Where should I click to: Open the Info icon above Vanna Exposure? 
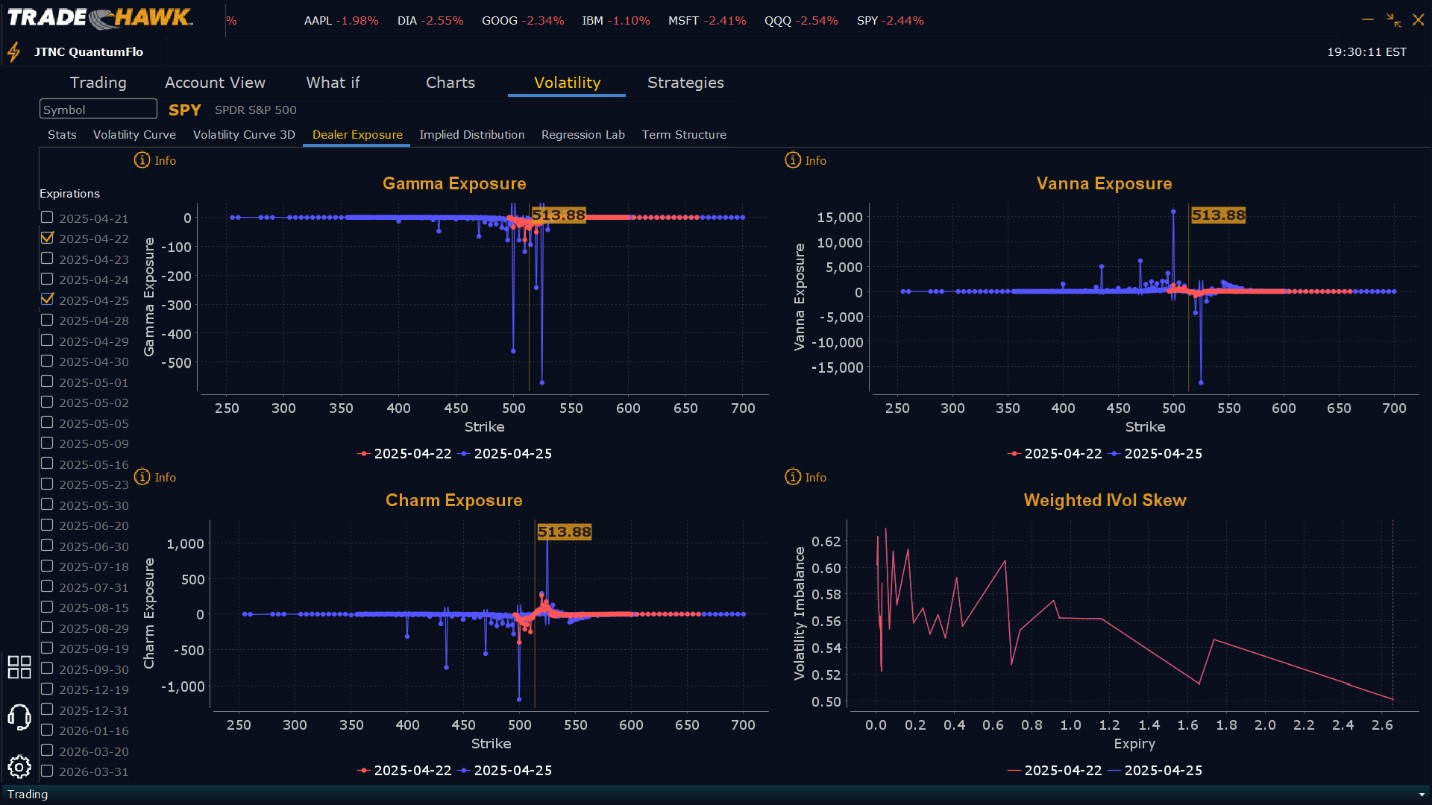(x=793, y=160)
